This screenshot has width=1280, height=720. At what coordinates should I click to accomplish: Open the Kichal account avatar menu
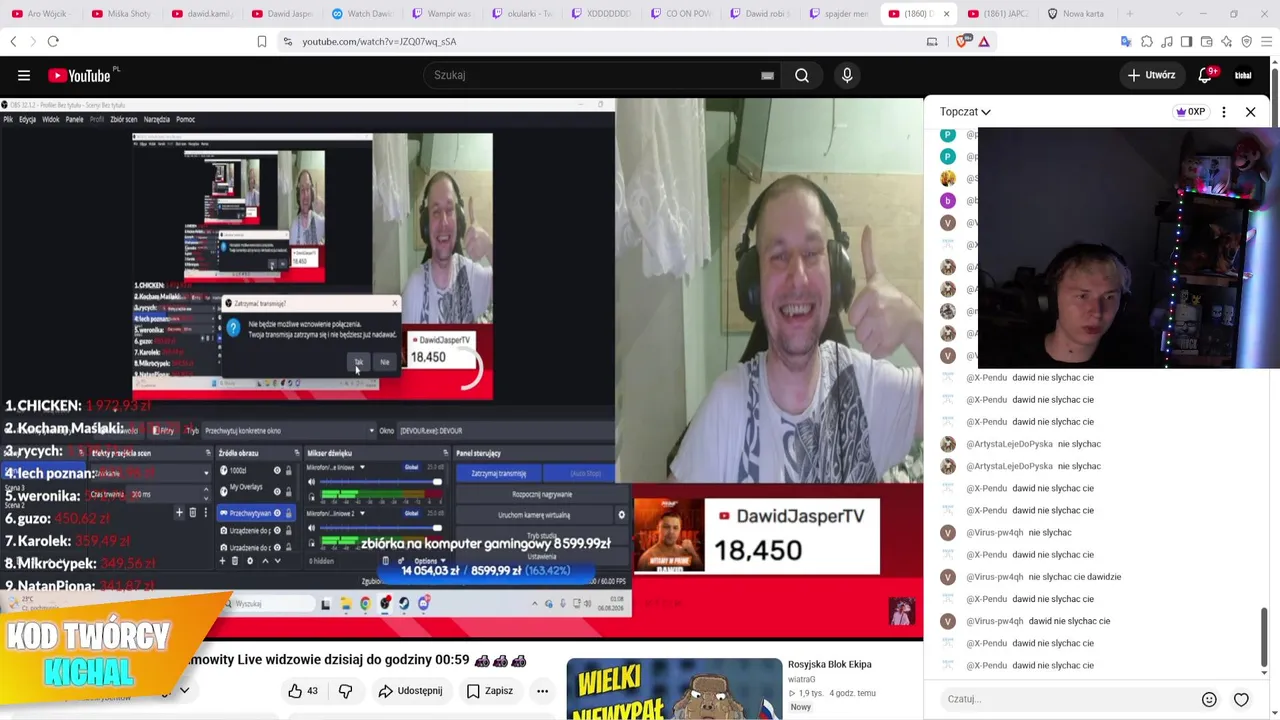tap(1243, 75)
